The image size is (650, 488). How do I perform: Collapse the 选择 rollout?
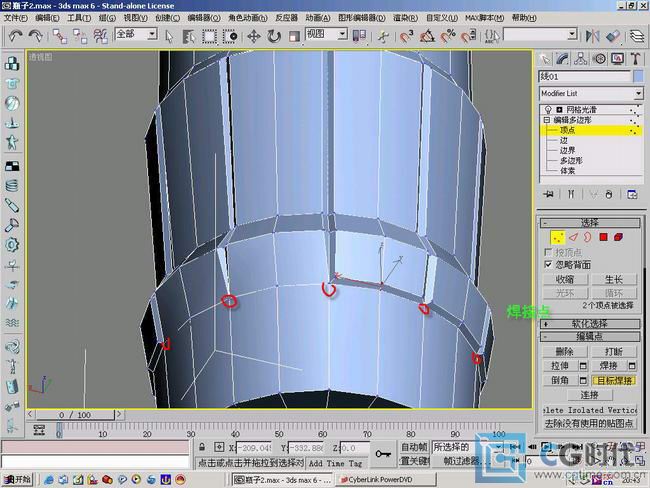589,223
